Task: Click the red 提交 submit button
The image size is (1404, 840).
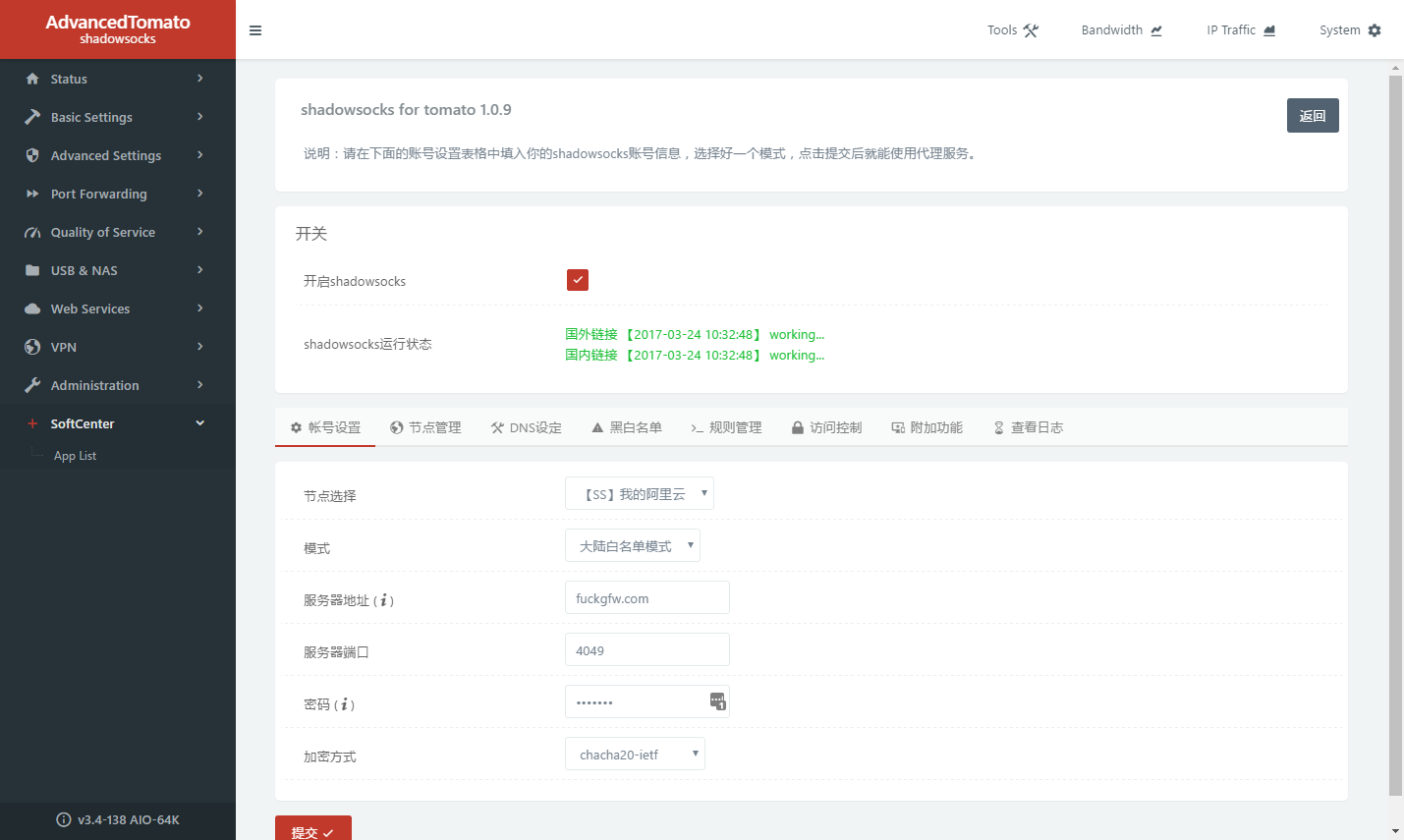Action: (312, 831)
